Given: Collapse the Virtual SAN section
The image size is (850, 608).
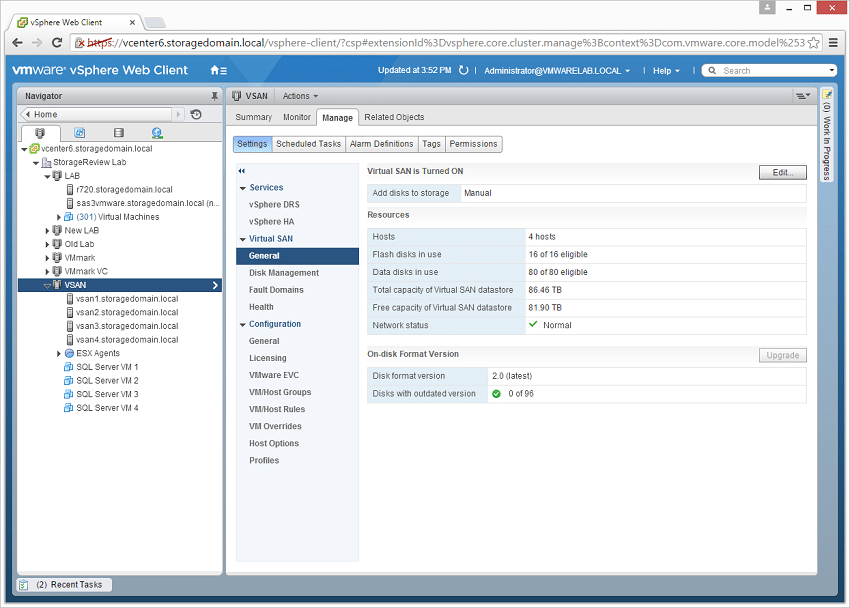Looking at the screenshot, I should pos(243,239).
